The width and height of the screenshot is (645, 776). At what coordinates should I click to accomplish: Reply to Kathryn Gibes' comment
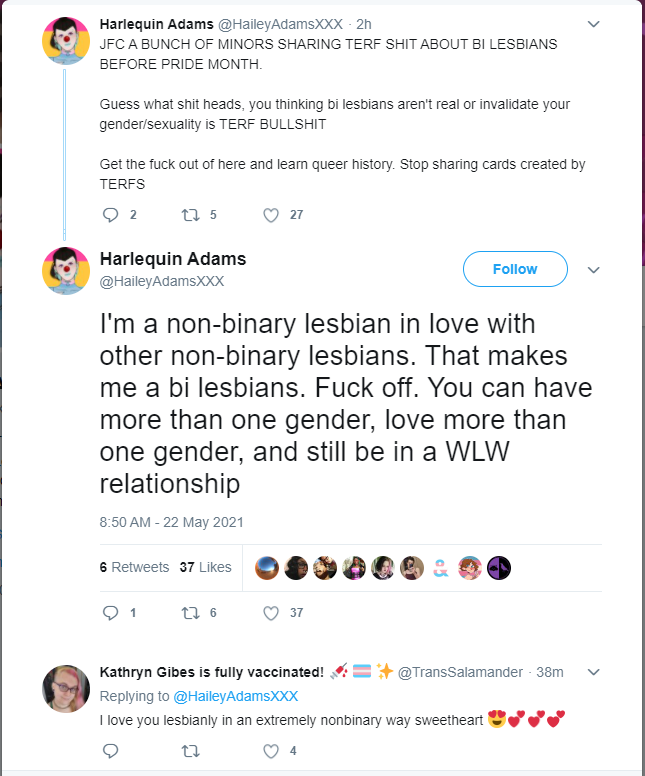[110, 751]
